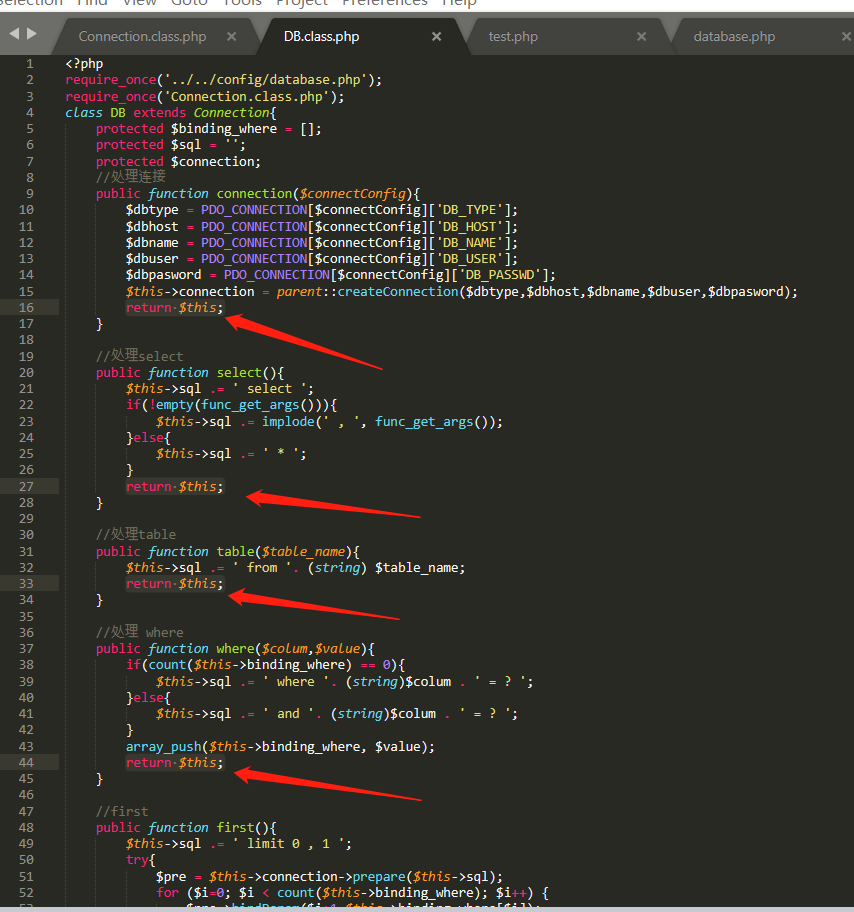The height and width of the screenshot is (912, 854).
Task: Close the database.php tab
Action: coord(848,36)
